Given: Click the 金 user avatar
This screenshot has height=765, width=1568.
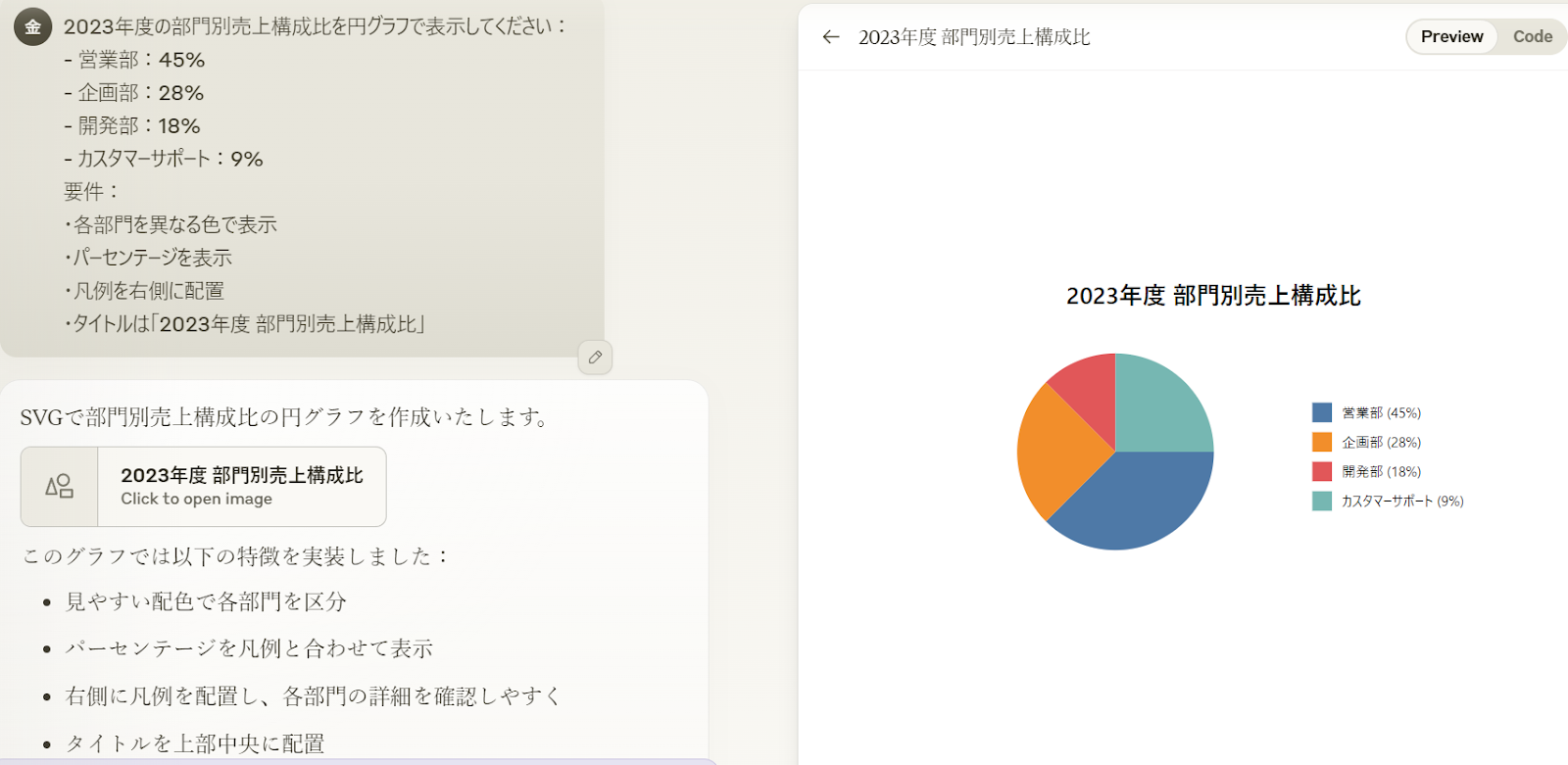Looking at the screenshot, I should (x=32, y=26).
